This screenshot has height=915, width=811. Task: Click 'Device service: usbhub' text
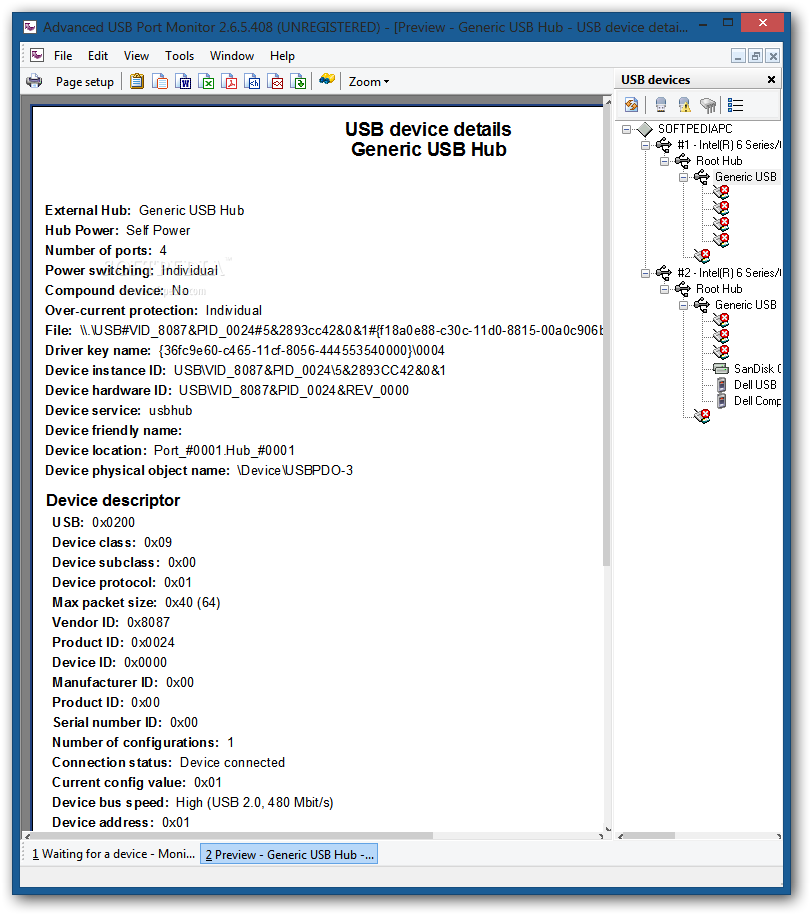(x=118, y=411)
